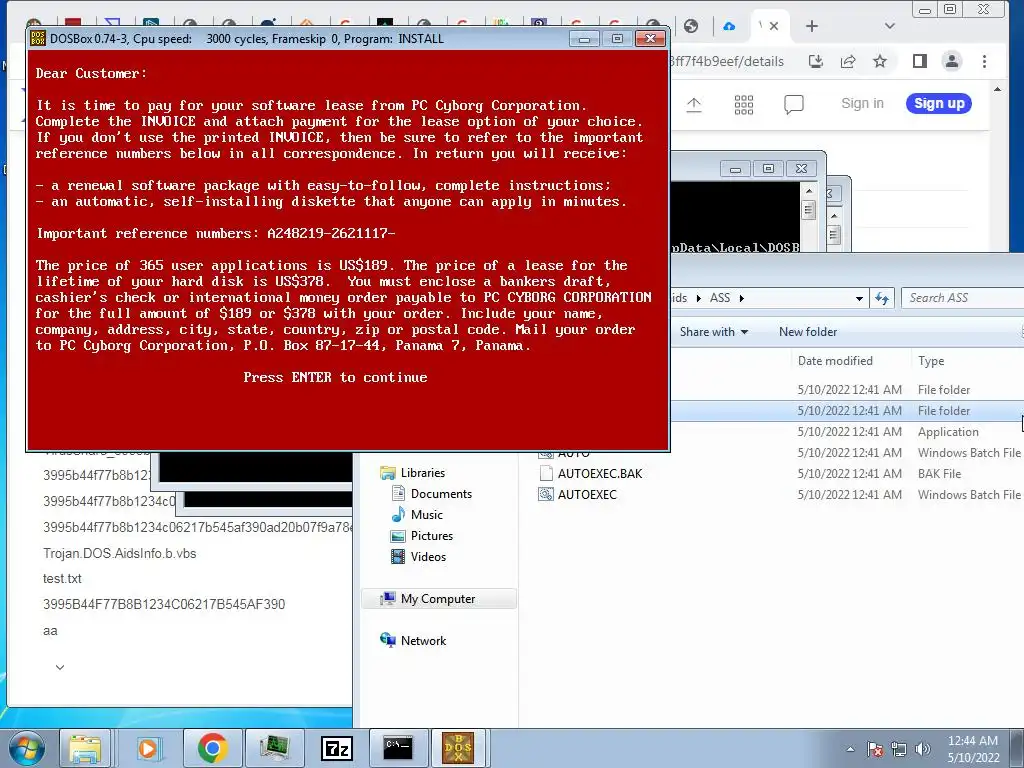This screenshot has width=1024, height=768.
Task: Open the comment bubble icon on the page
Action: point(793,104)
